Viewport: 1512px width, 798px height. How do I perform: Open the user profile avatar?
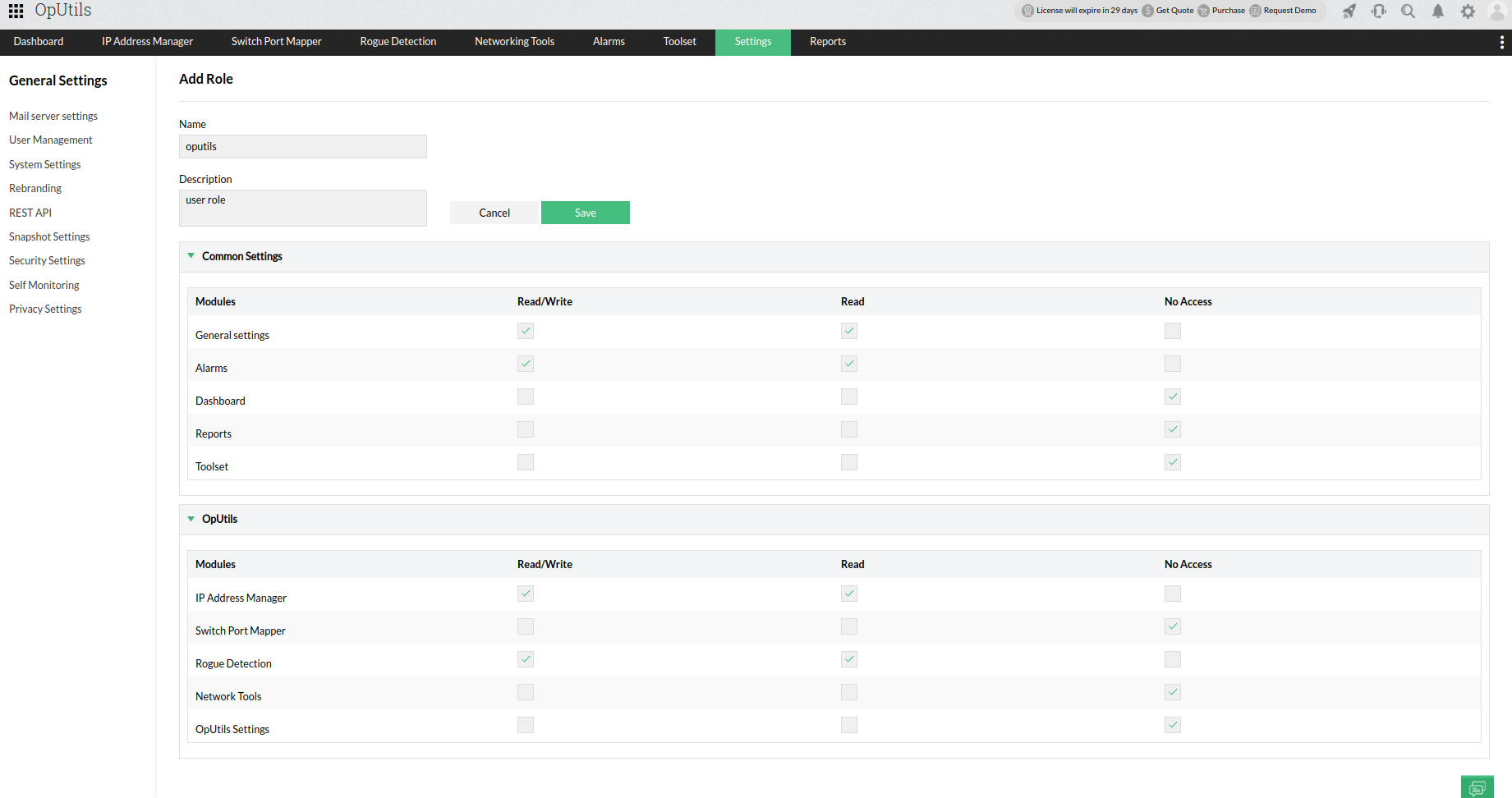click(x=1497, y=11)
